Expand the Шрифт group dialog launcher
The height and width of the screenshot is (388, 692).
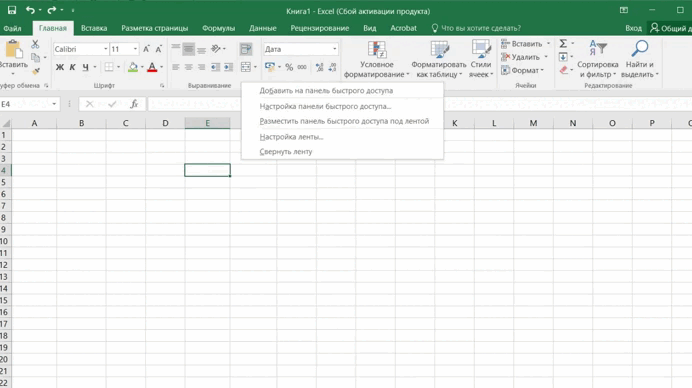pos(162,86)
